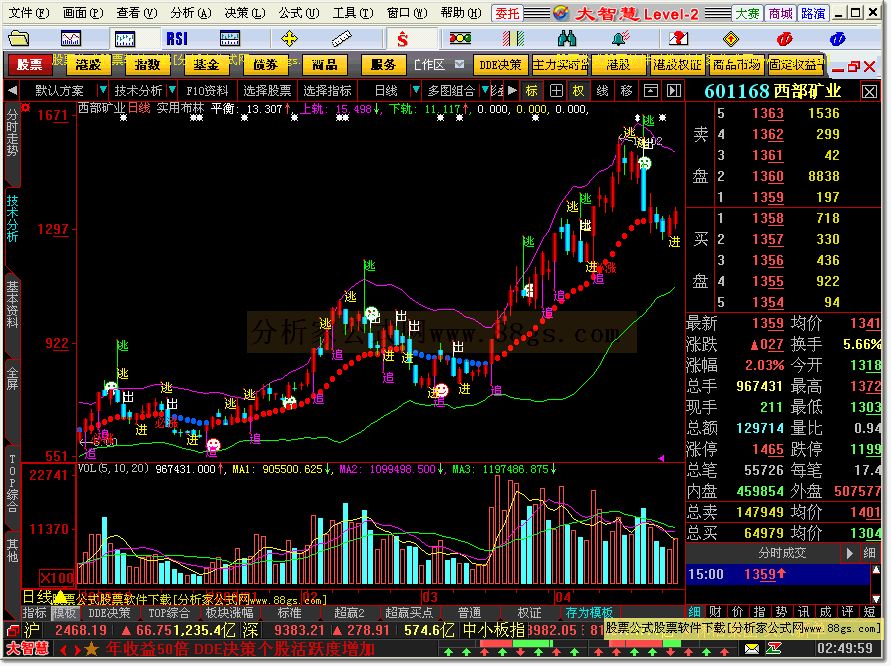Toggle the 标 chart marker button
The image size is (891, 666).
point(532,91)
